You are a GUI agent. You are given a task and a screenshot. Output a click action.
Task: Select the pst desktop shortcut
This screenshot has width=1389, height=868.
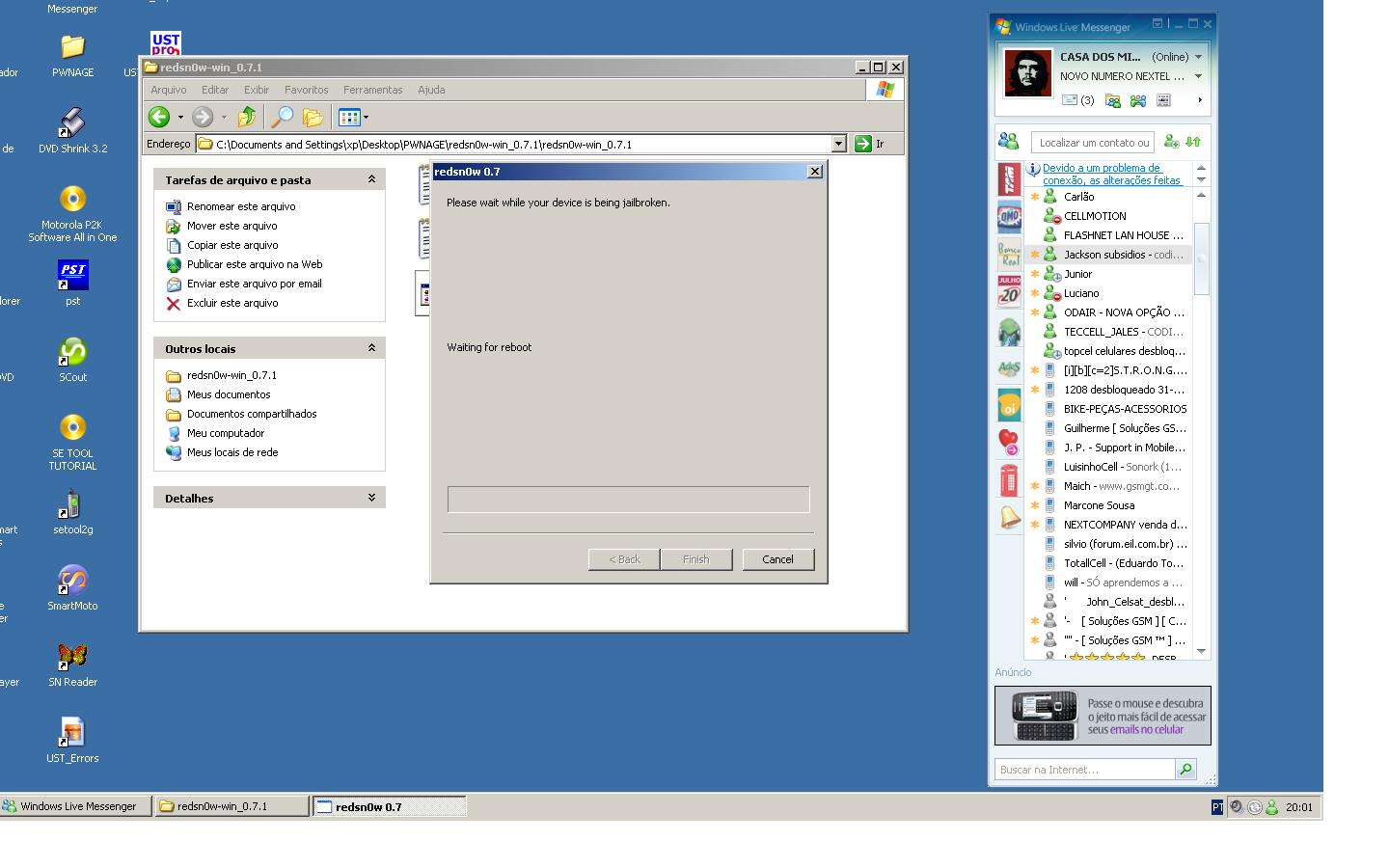pos(72,283)
